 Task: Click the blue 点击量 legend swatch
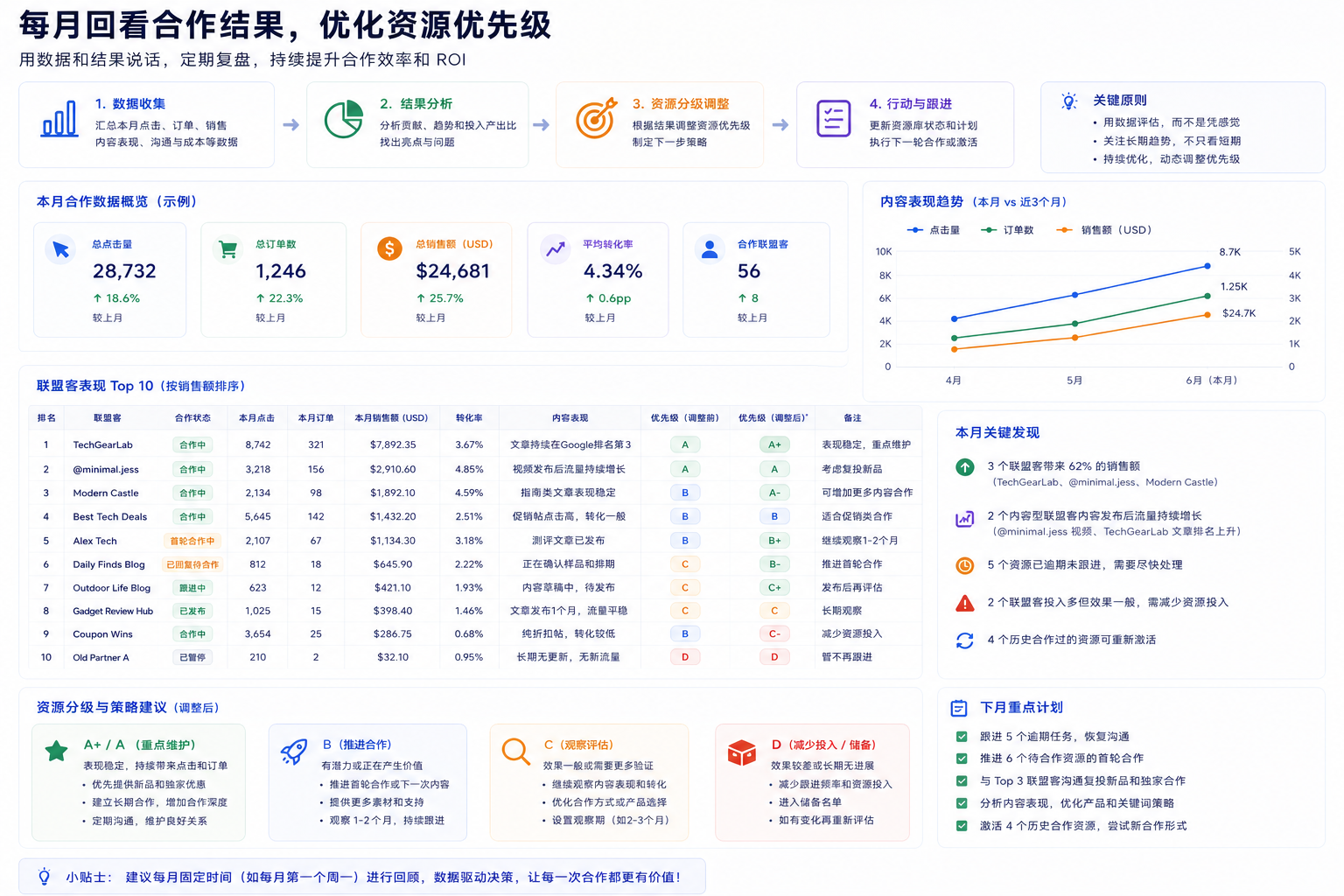tap(915, 230)
